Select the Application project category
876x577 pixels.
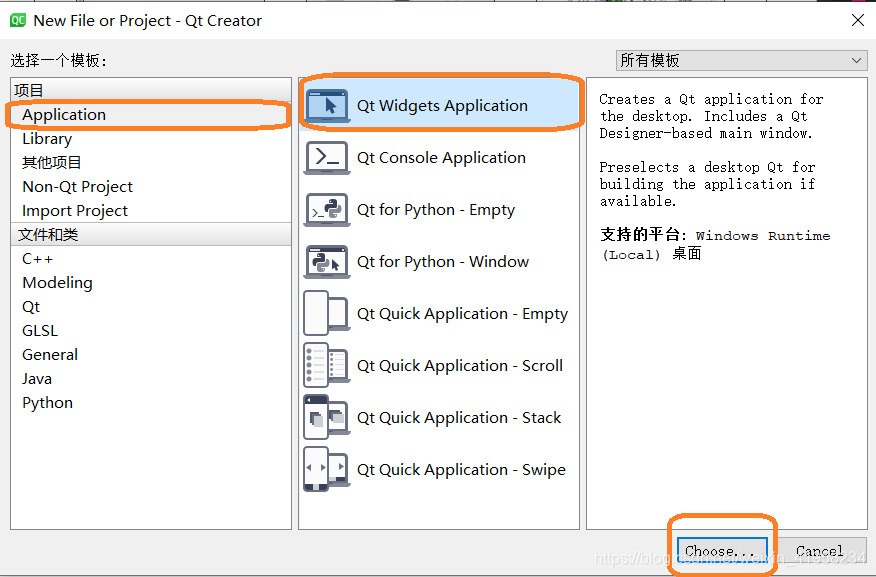click(151, 115)
